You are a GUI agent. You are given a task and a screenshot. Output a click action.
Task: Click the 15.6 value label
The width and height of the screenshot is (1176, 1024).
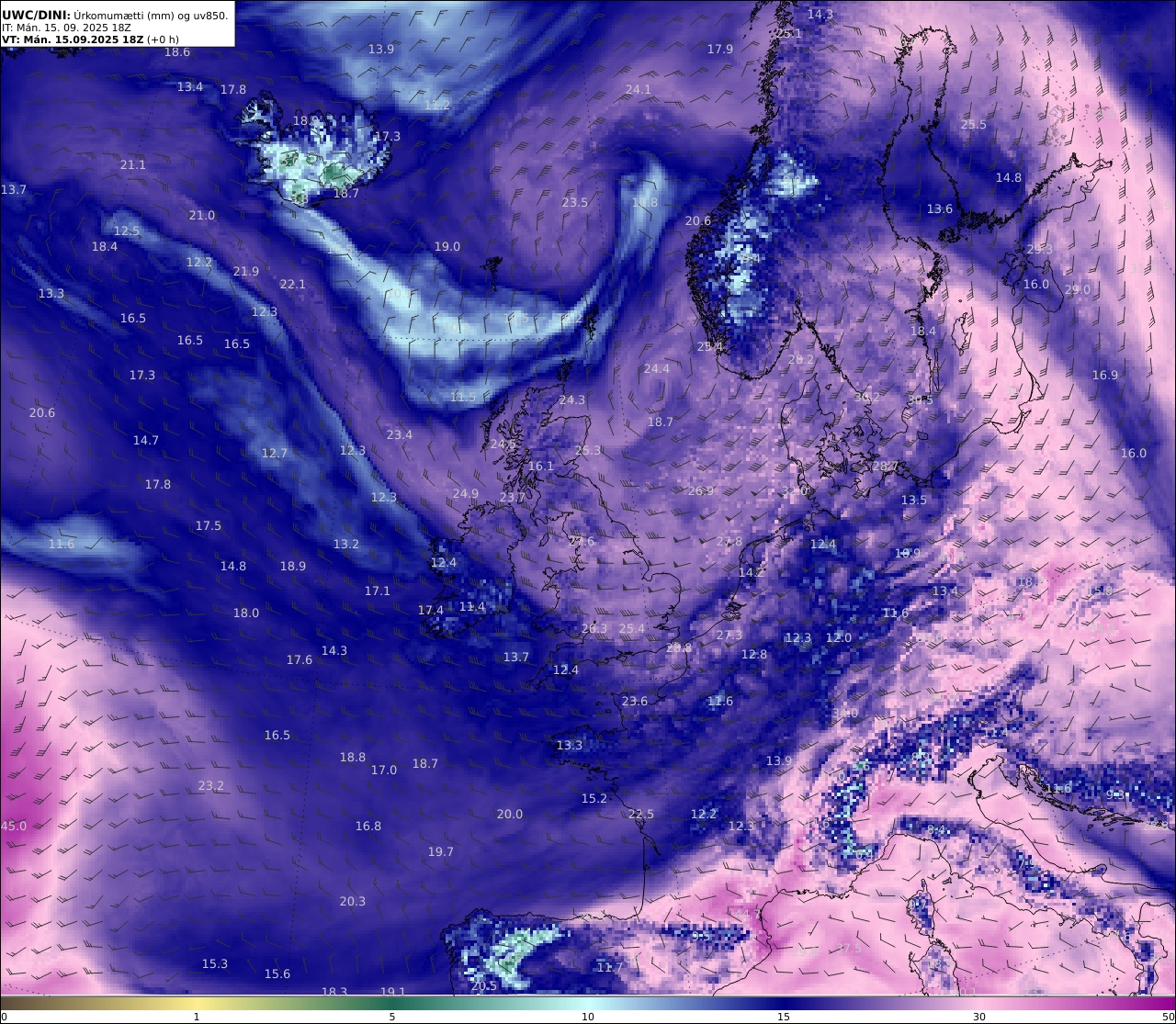pos(277,974)
